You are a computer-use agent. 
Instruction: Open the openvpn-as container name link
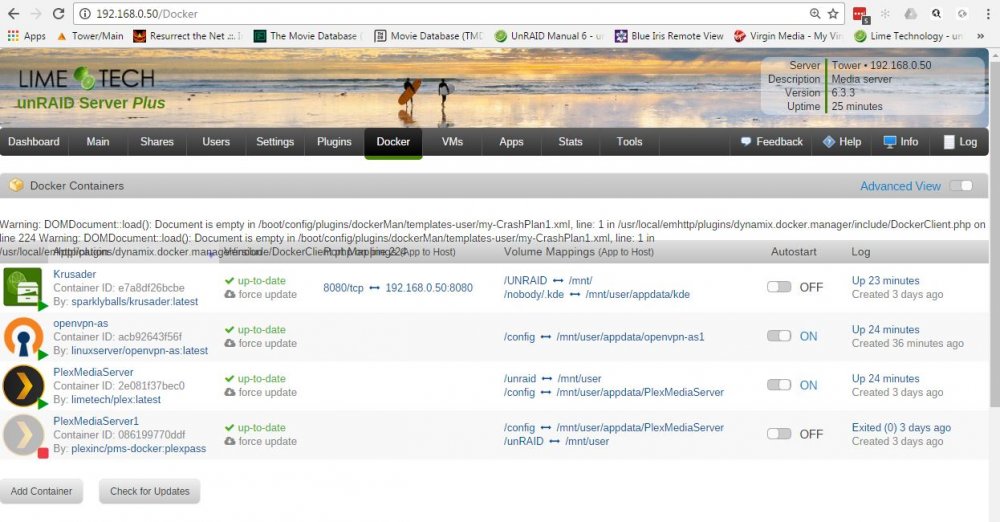pyautogui.click(x=80, y=323)
